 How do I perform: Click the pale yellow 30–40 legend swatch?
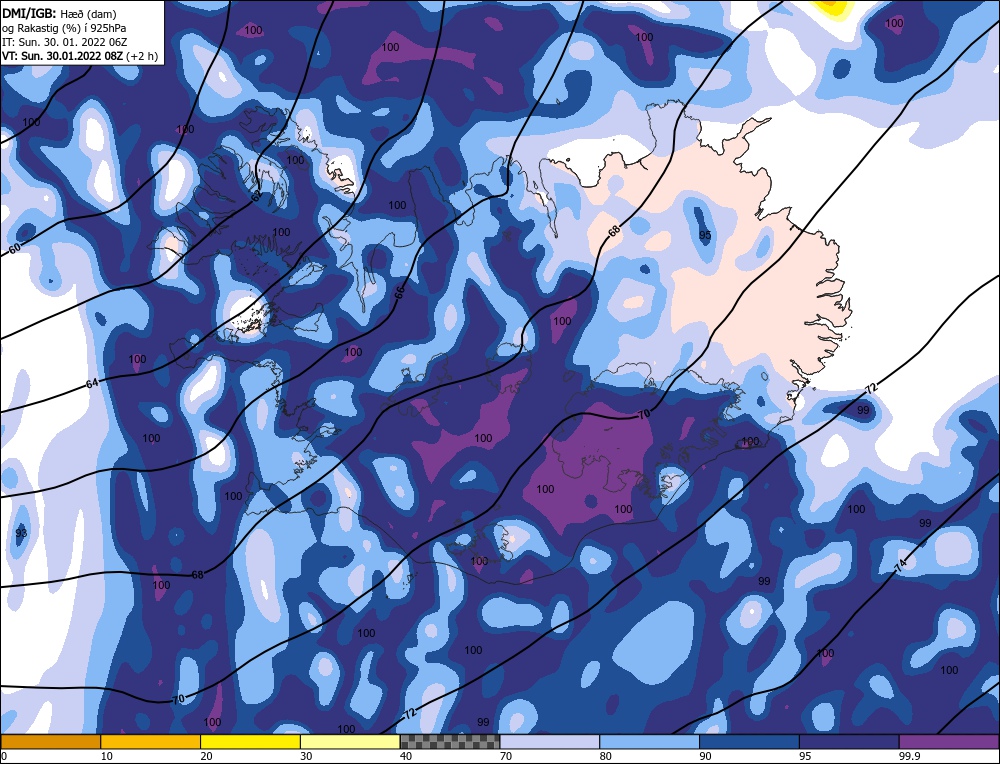350,742
